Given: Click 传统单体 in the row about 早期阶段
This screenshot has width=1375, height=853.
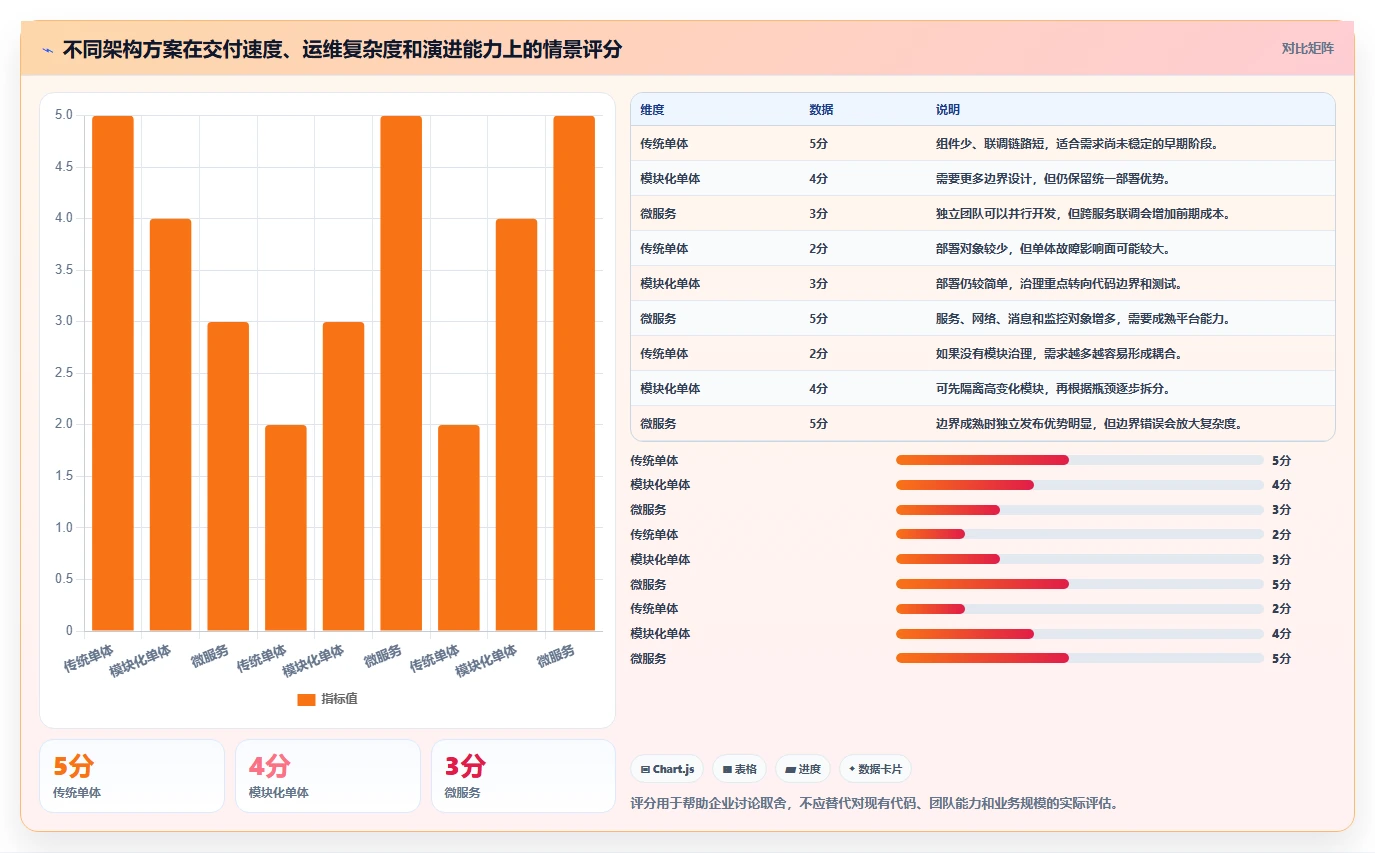Looking at the screenshot, I should pyautogui.click(x=664, y=144).
